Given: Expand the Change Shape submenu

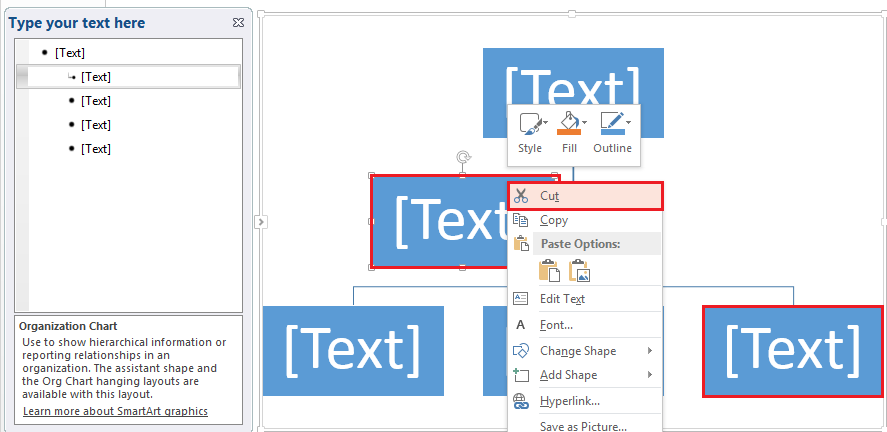Looking at the screenshot, I should (x=585, y=351).
